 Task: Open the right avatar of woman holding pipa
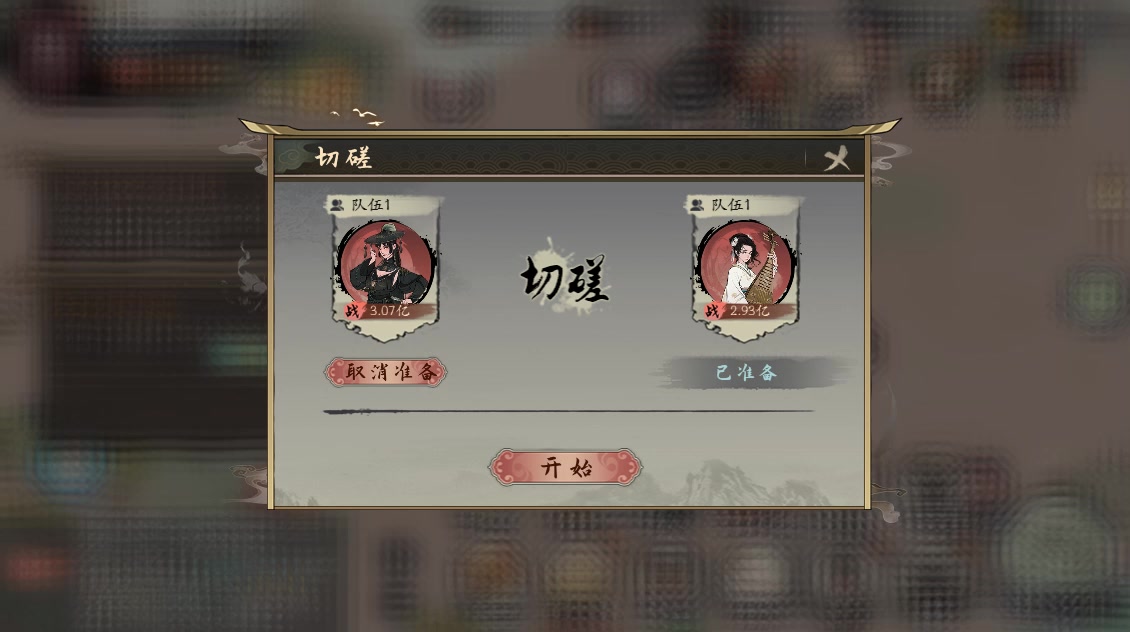tap(747, 263)
